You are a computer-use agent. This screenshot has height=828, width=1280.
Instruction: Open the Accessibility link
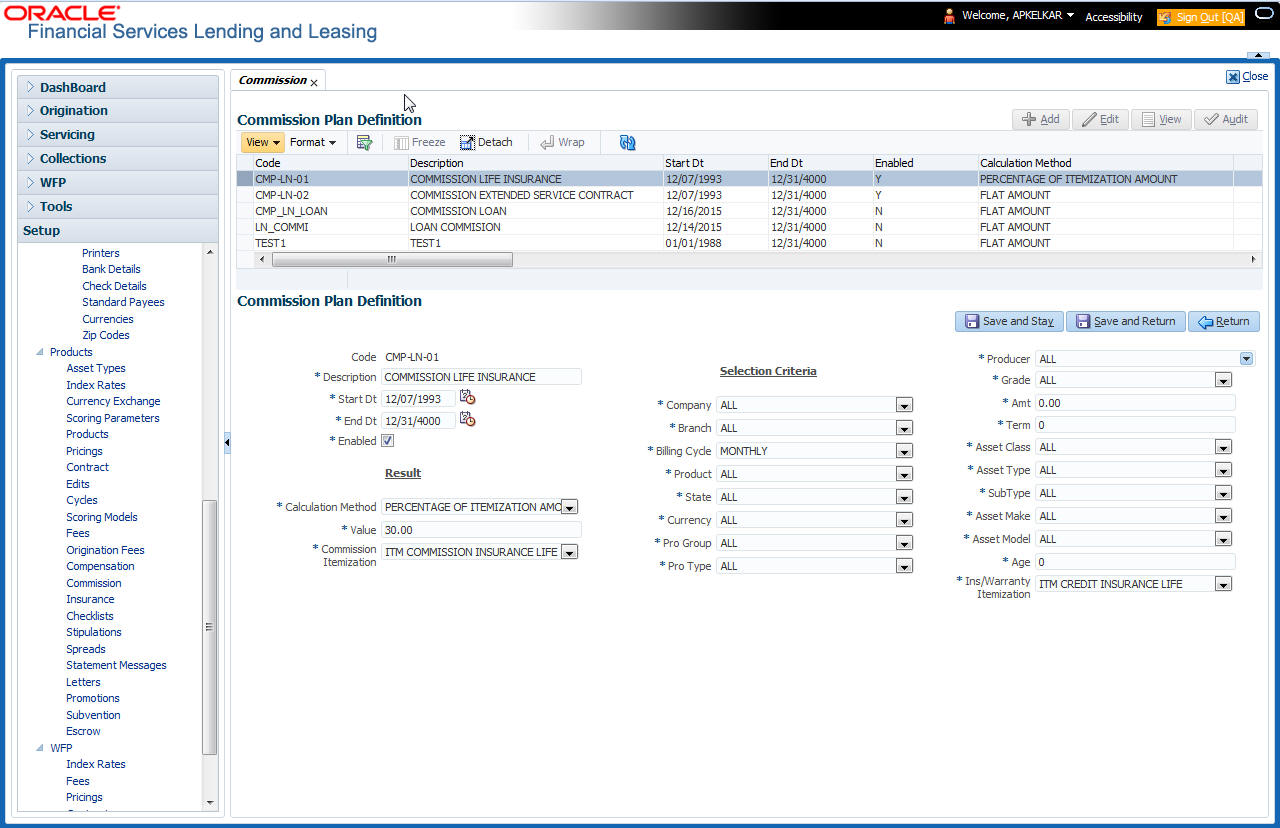[1114, 17]
